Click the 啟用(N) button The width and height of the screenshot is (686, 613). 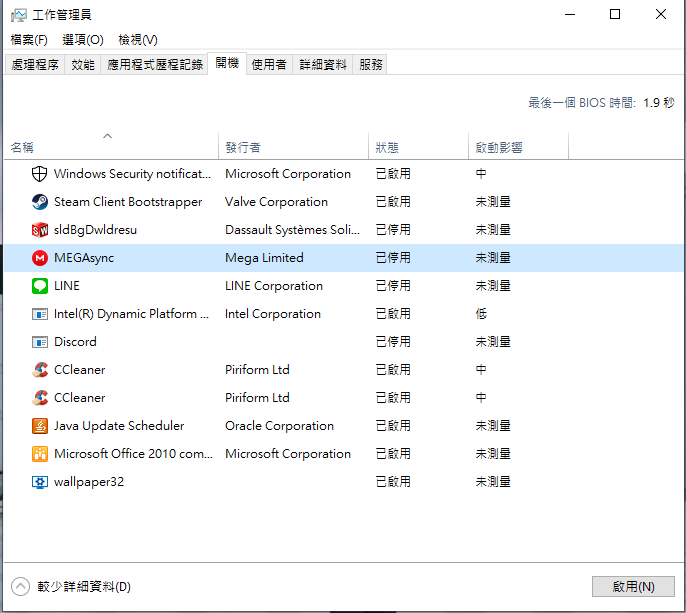pos(633,586)
